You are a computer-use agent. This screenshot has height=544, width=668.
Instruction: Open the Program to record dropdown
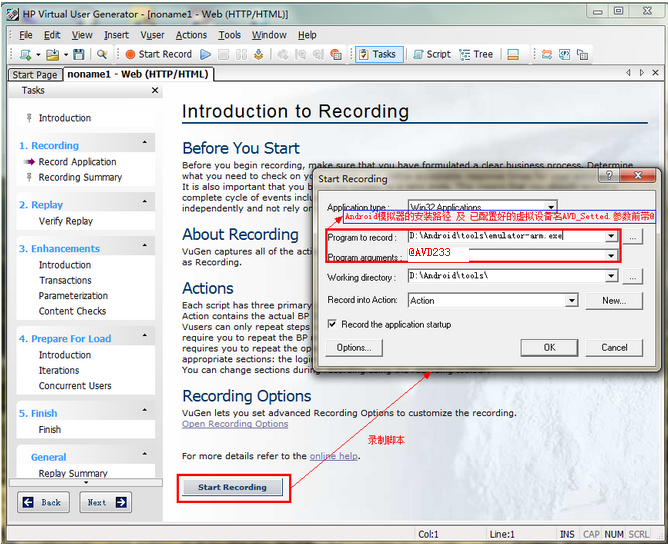(x=611, y=236)
